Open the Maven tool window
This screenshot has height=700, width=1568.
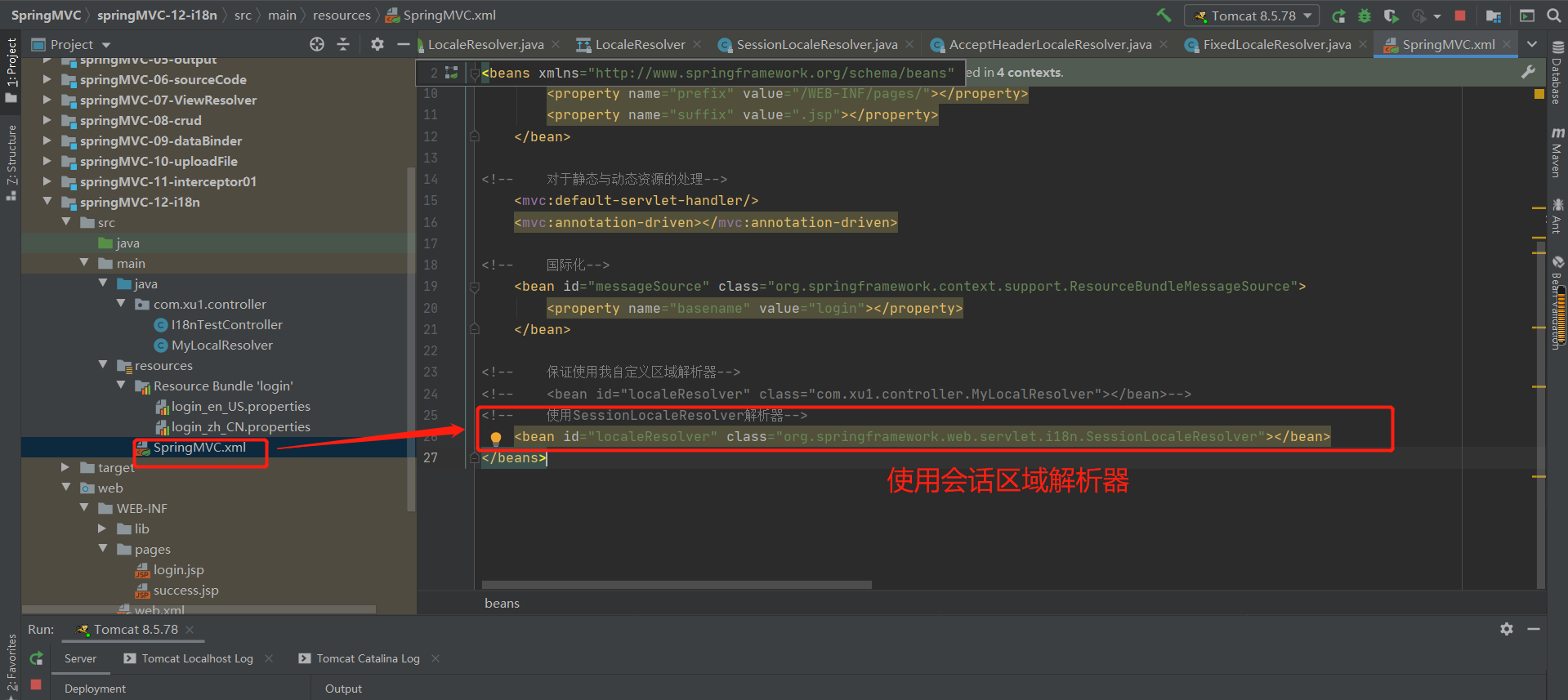1557,152
